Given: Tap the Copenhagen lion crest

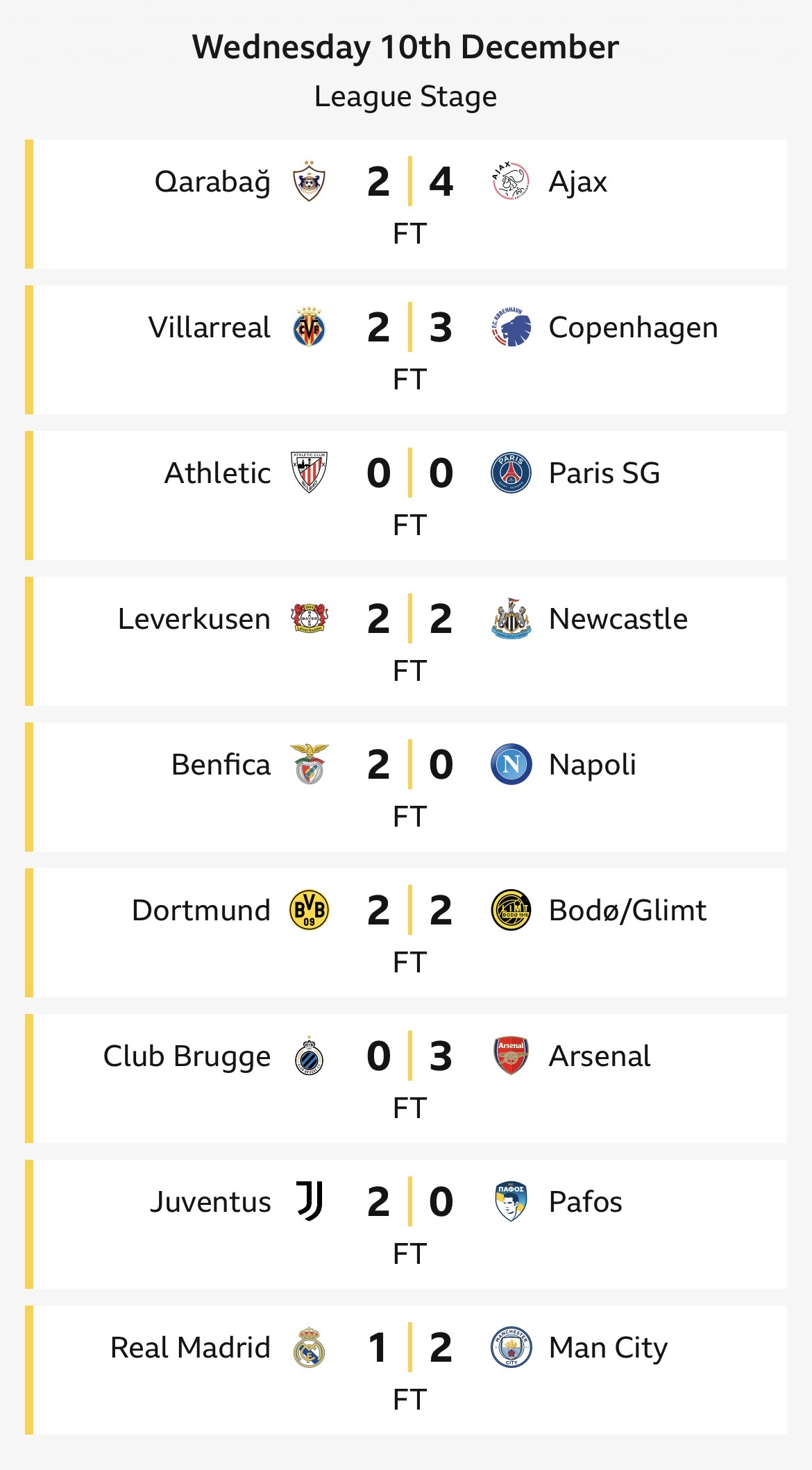Looking at the screenshot, I should click(511, 328).
